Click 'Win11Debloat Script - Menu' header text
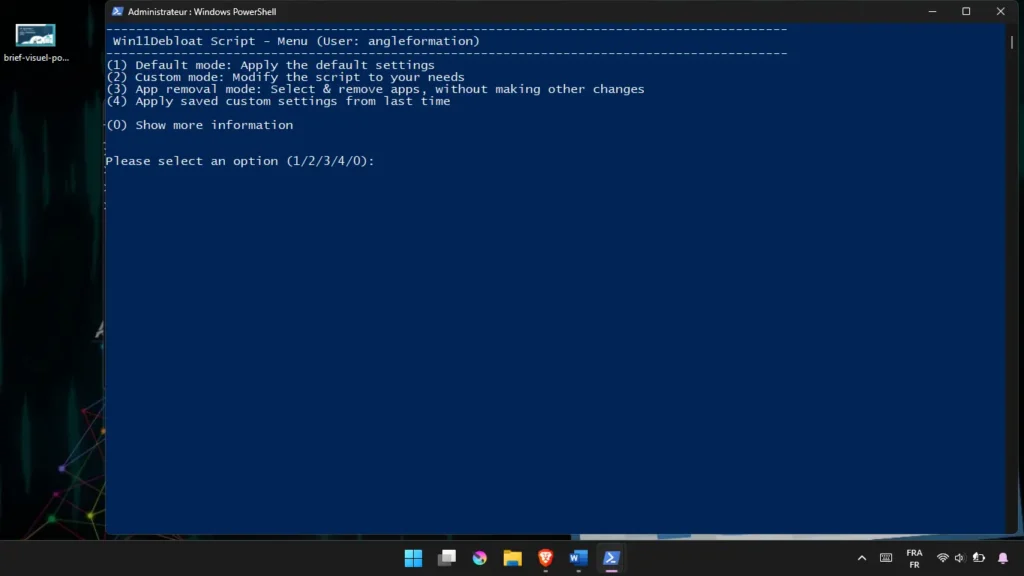Screen dimensions: 1024x576 296,41
